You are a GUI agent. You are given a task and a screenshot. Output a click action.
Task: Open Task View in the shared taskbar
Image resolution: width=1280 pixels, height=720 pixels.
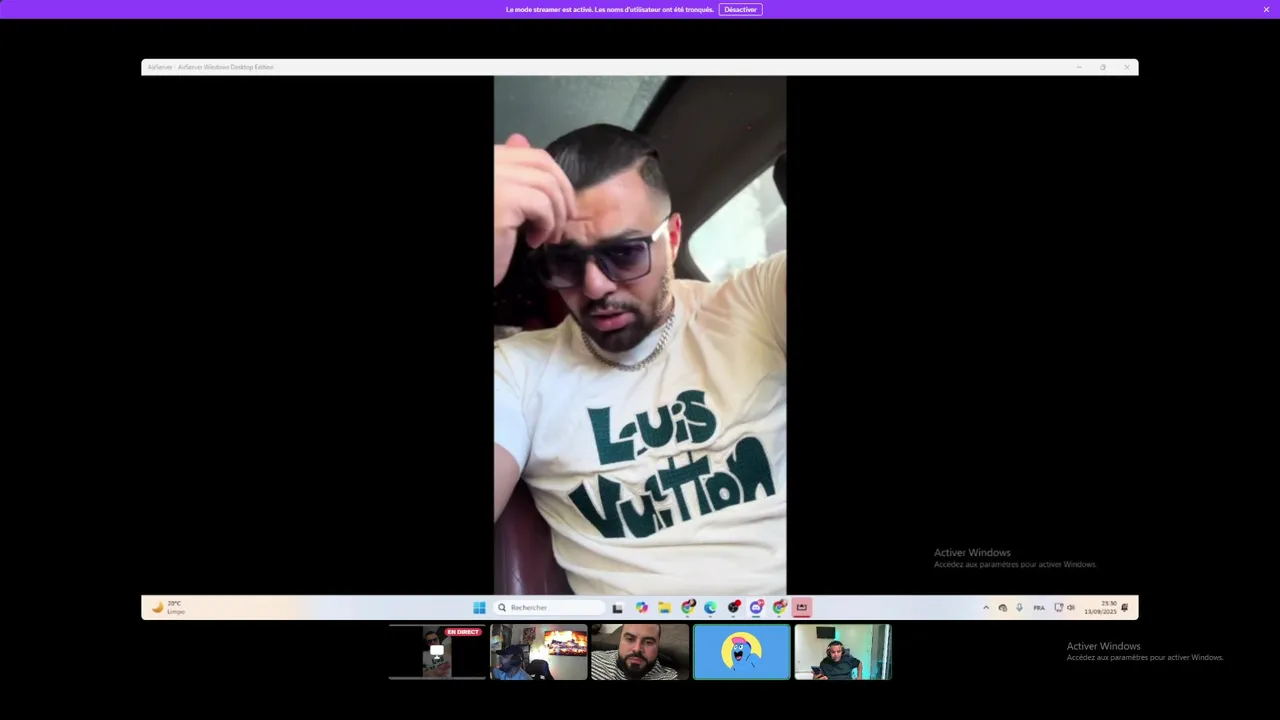point(617,608)
